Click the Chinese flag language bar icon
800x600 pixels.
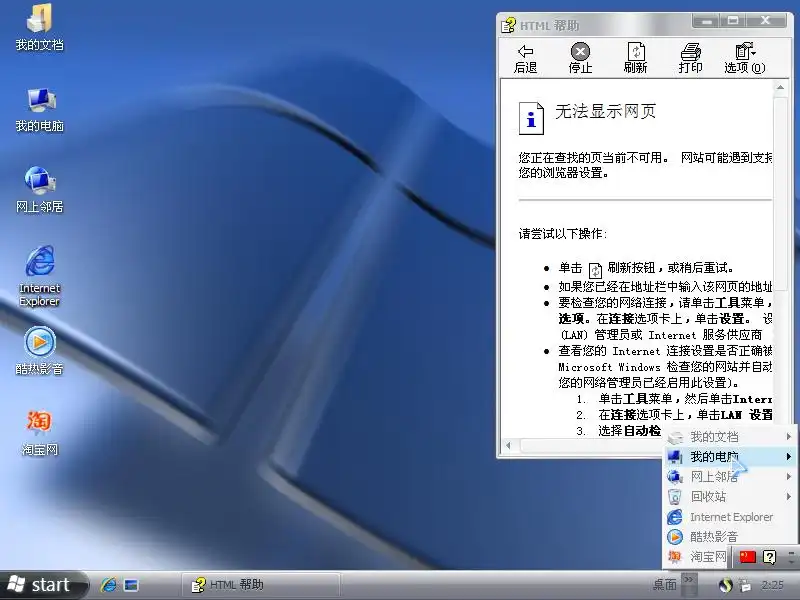(x=747, y=556)
